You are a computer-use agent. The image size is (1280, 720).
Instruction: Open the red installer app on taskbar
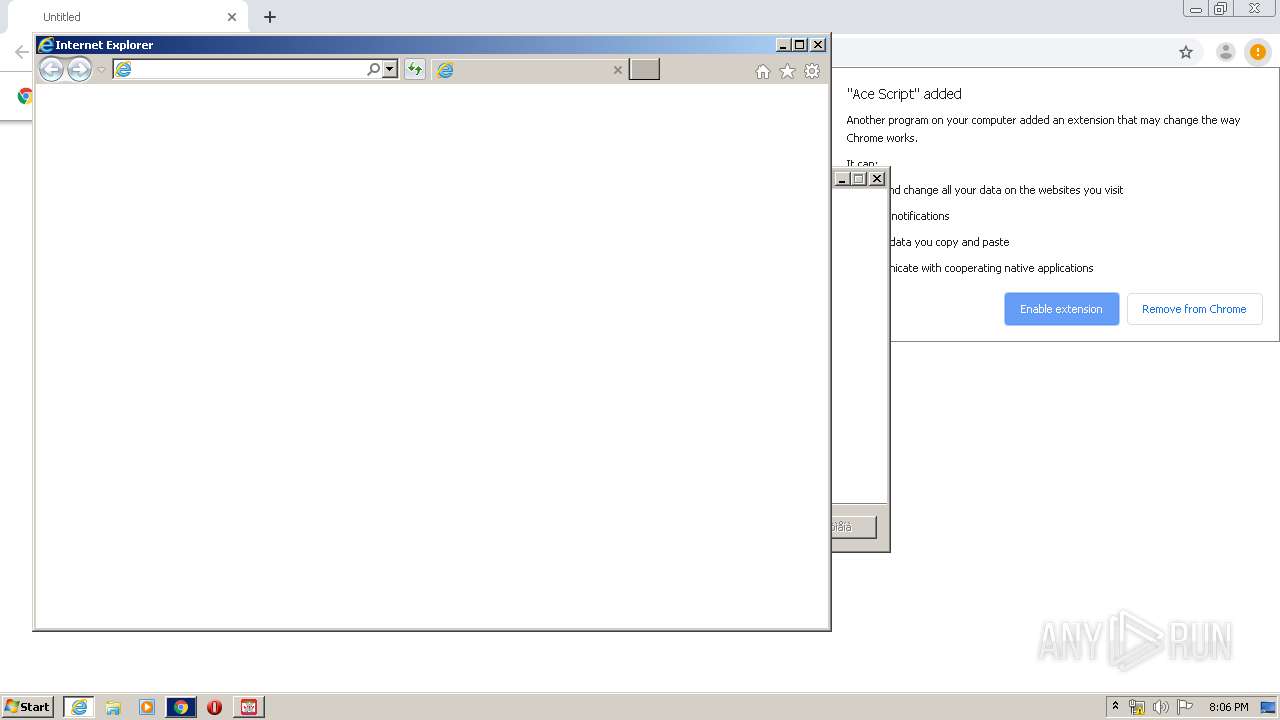pos(249,707)
